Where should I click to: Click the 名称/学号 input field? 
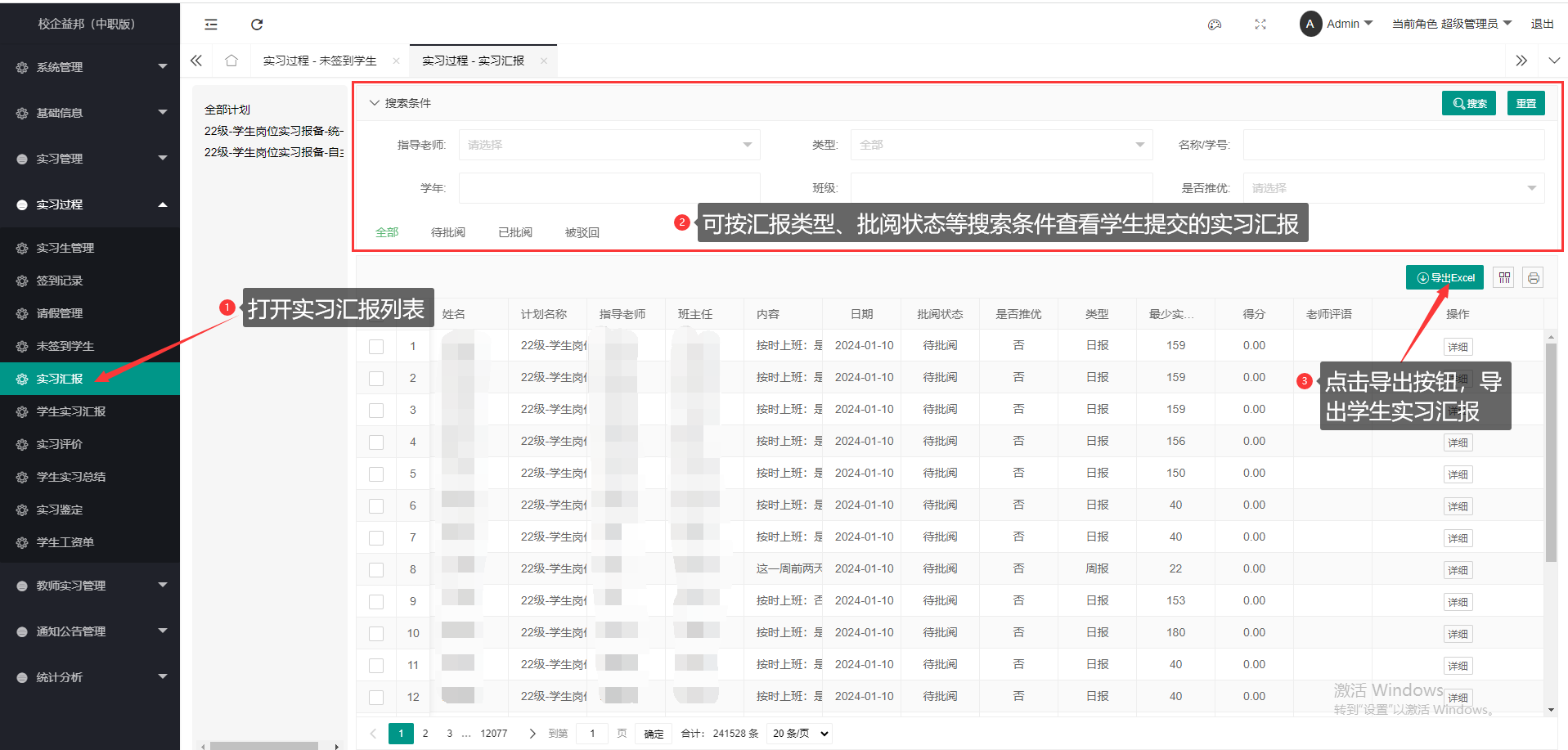(x=1393, y=145)
